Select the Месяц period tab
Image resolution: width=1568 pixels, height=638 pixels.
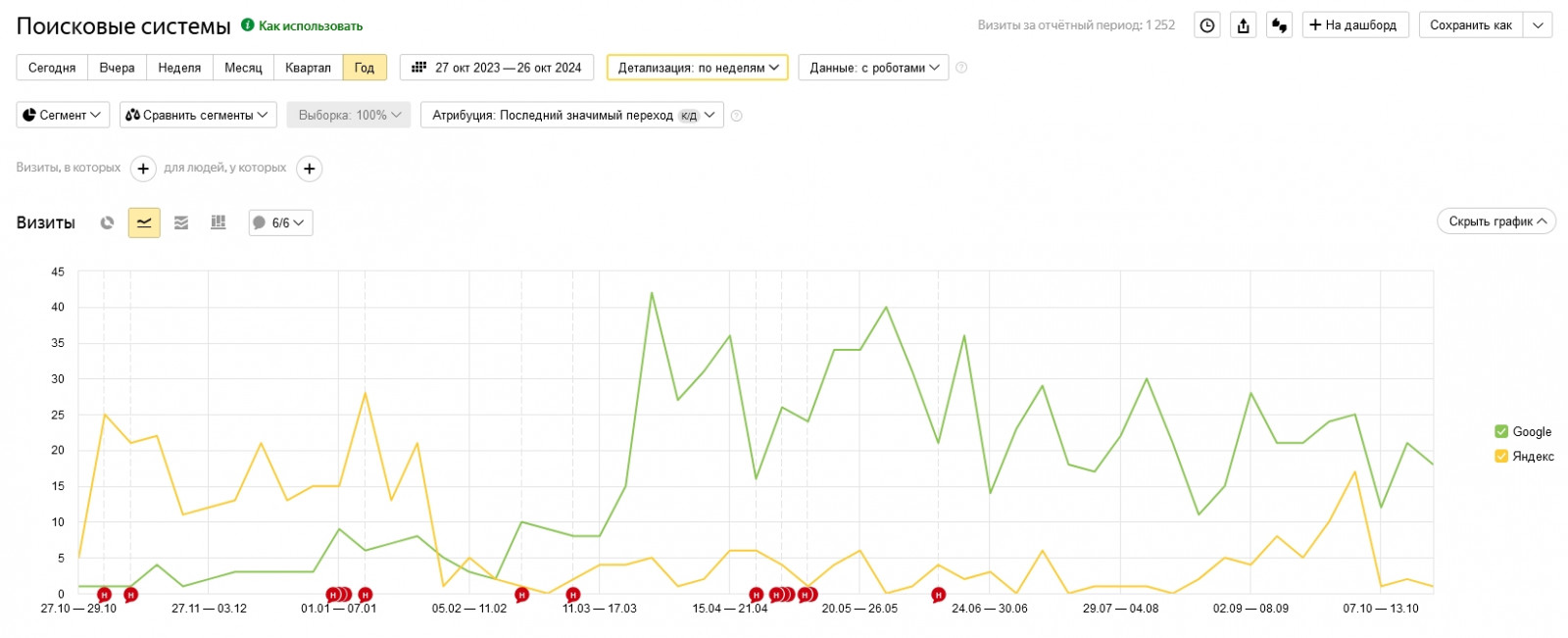pyautogui.click(x=243, y=68)
